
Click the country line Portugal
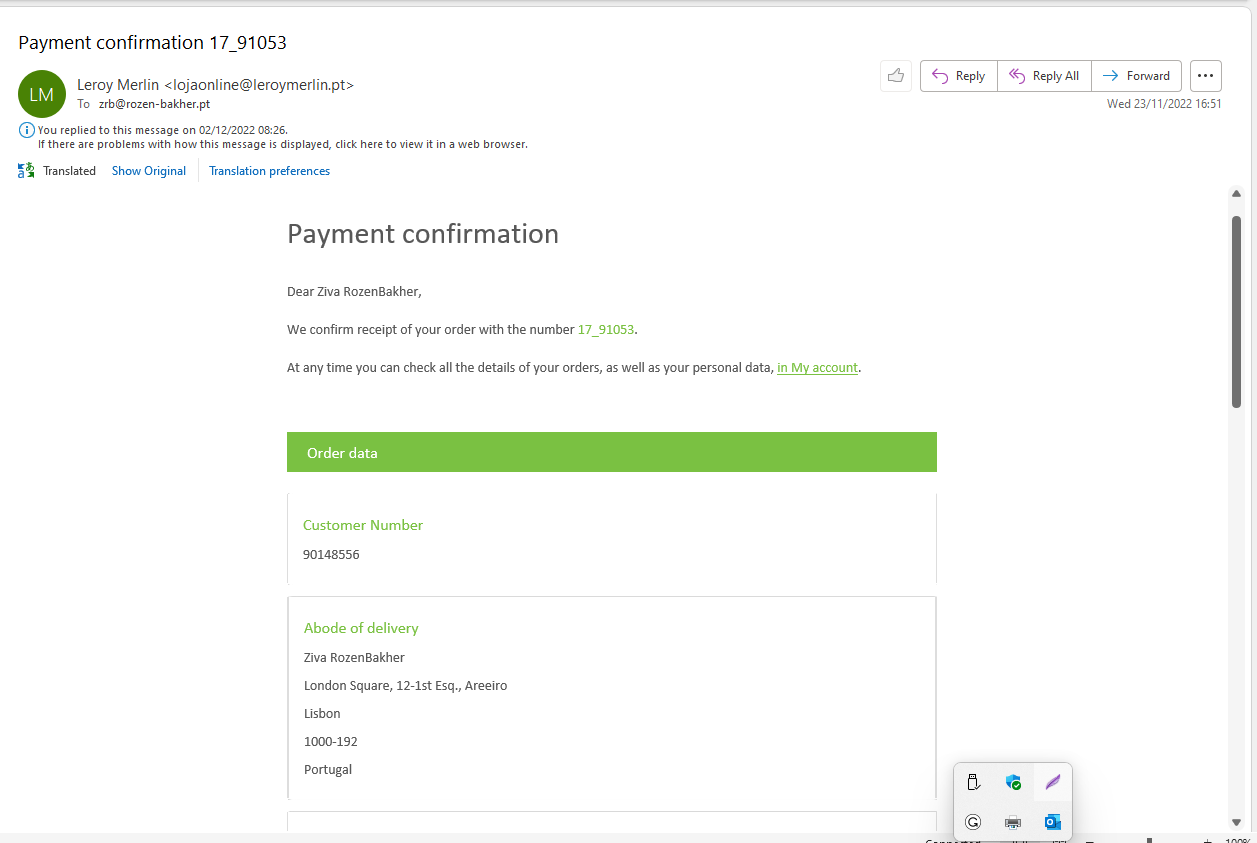pos(328,770)
